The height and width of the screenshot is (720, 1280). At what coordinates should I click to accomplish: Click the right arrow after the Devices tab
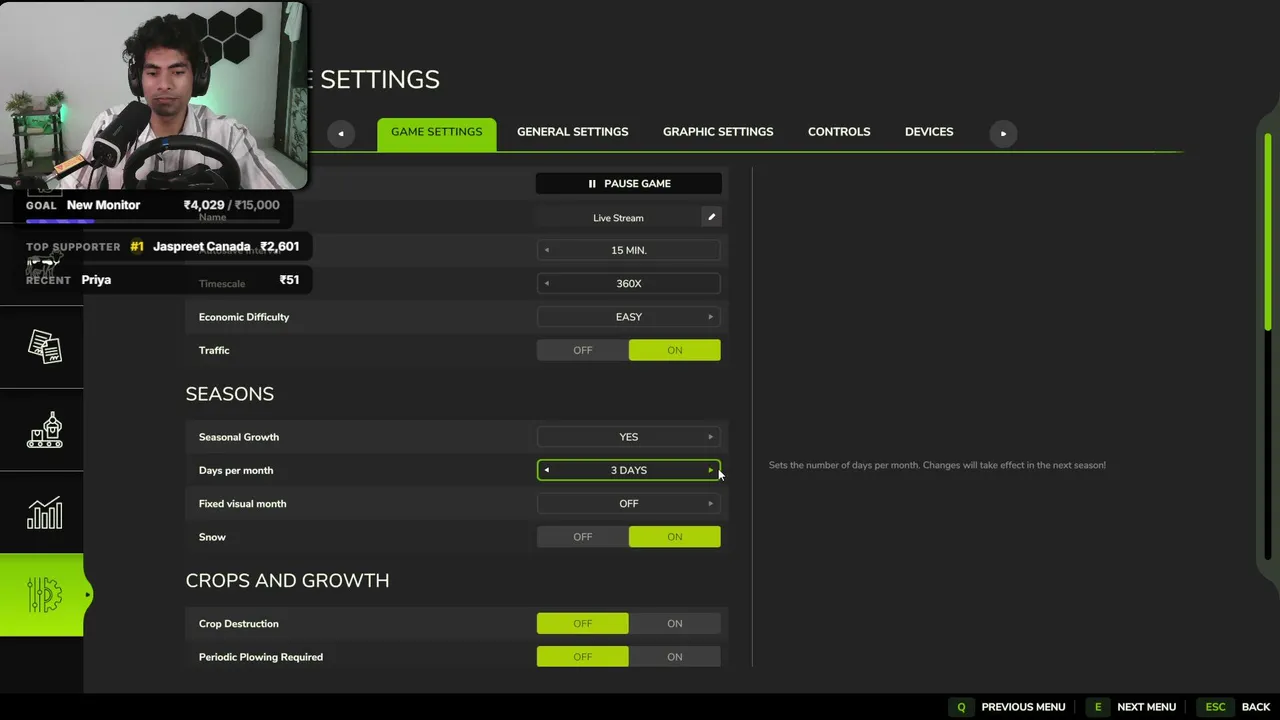(x=1003, y=133)
